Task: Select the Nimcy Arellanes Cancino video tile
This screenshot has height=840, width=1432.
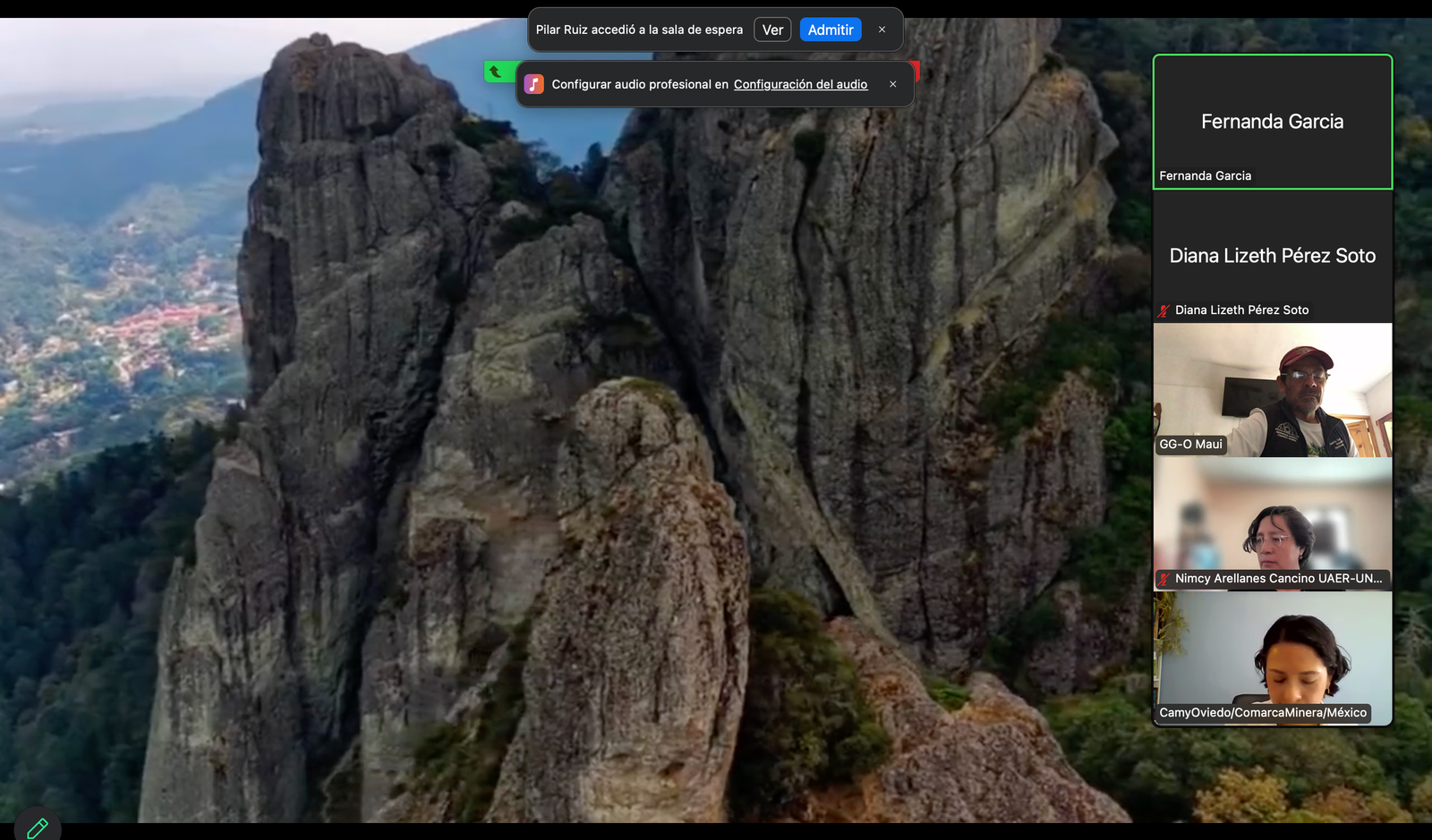Action: point(1273,524)
